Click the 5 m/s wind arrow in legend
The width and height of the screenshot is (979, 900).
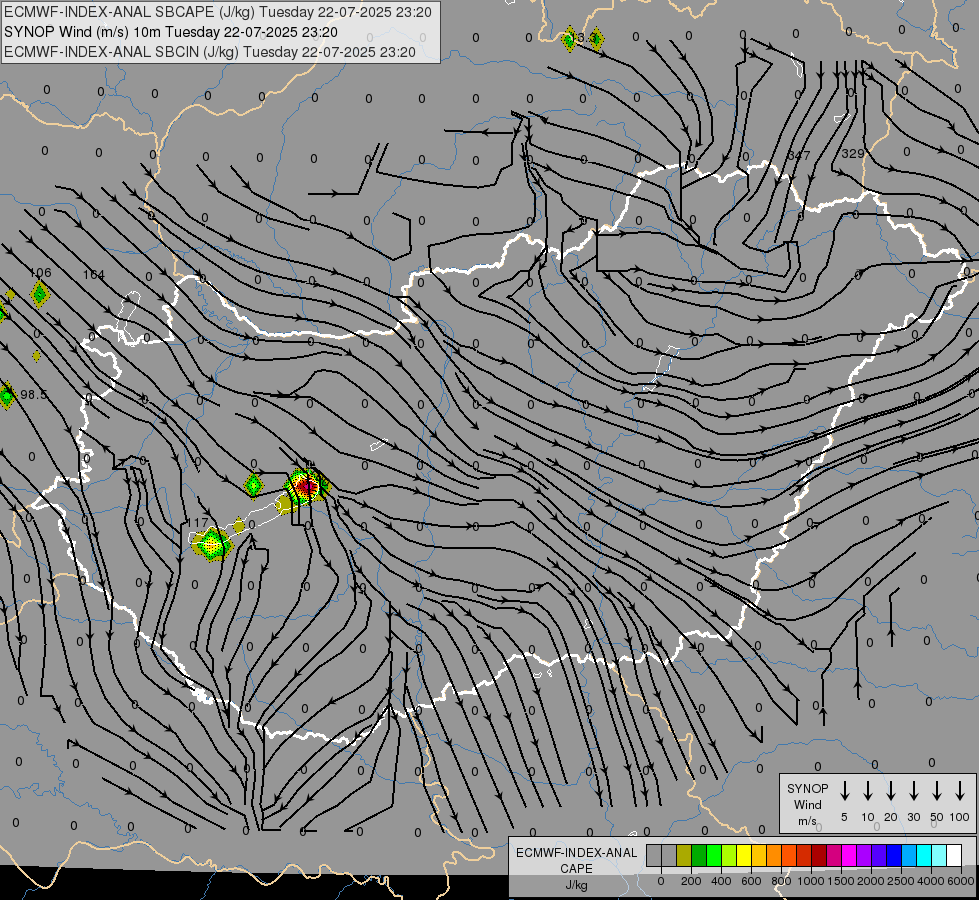pyautogui.click(x=844, y=791)
